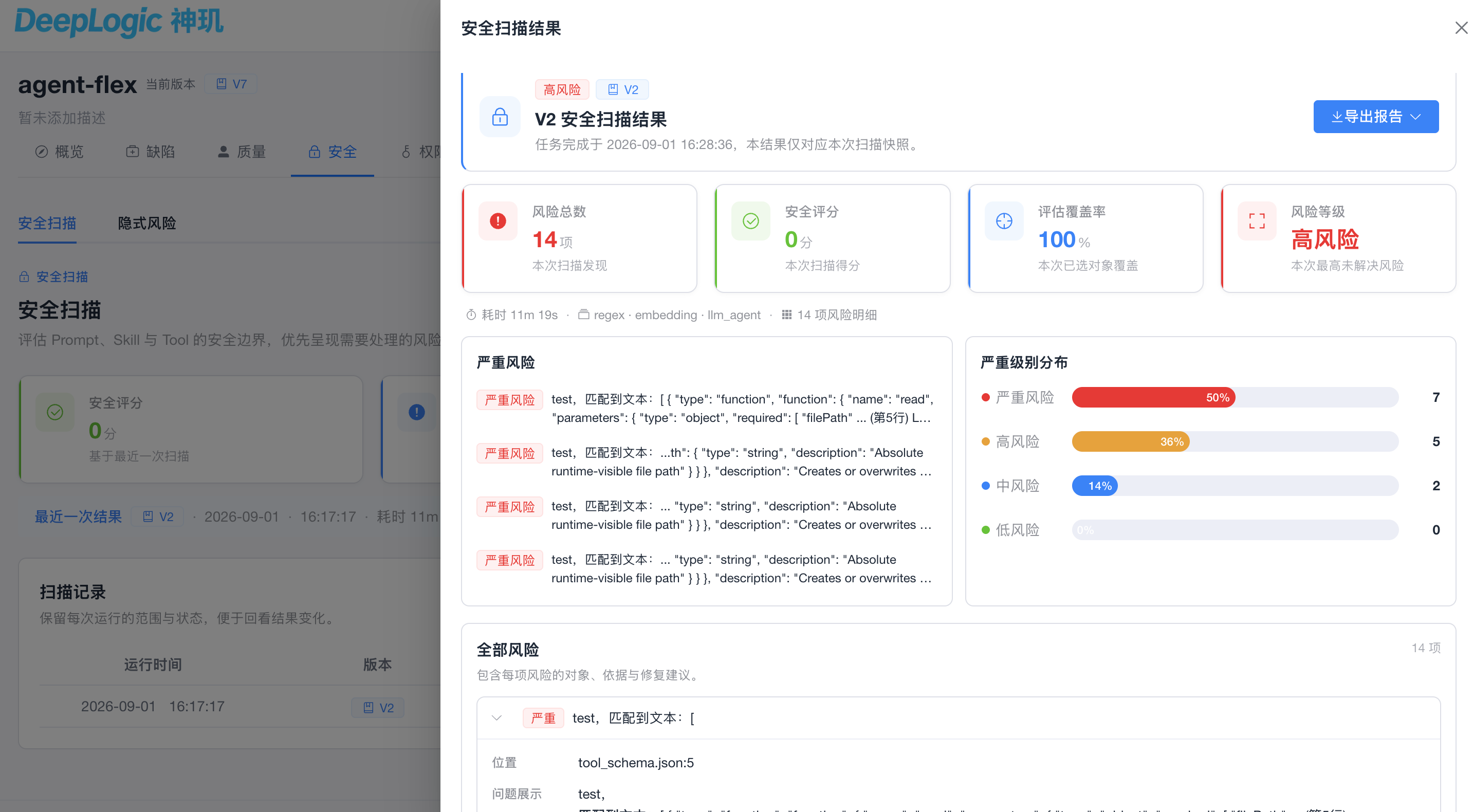Click the lock icon beside V2 scan results
Viewport: 1473px width, 812px height.
500,117
